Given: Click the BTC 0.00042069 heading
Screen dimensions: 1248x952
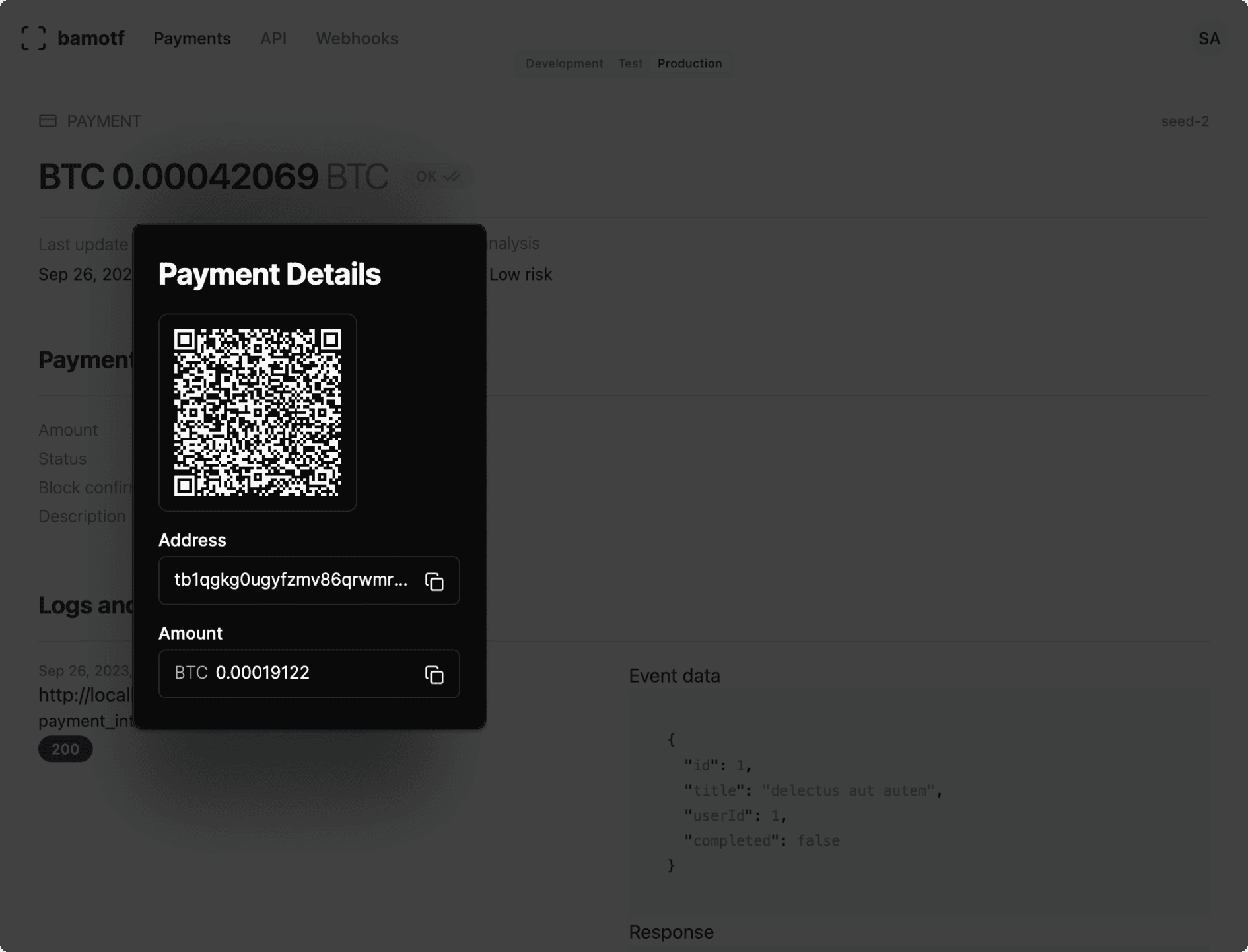Looking at the screenshot, I should pos(213,177).
